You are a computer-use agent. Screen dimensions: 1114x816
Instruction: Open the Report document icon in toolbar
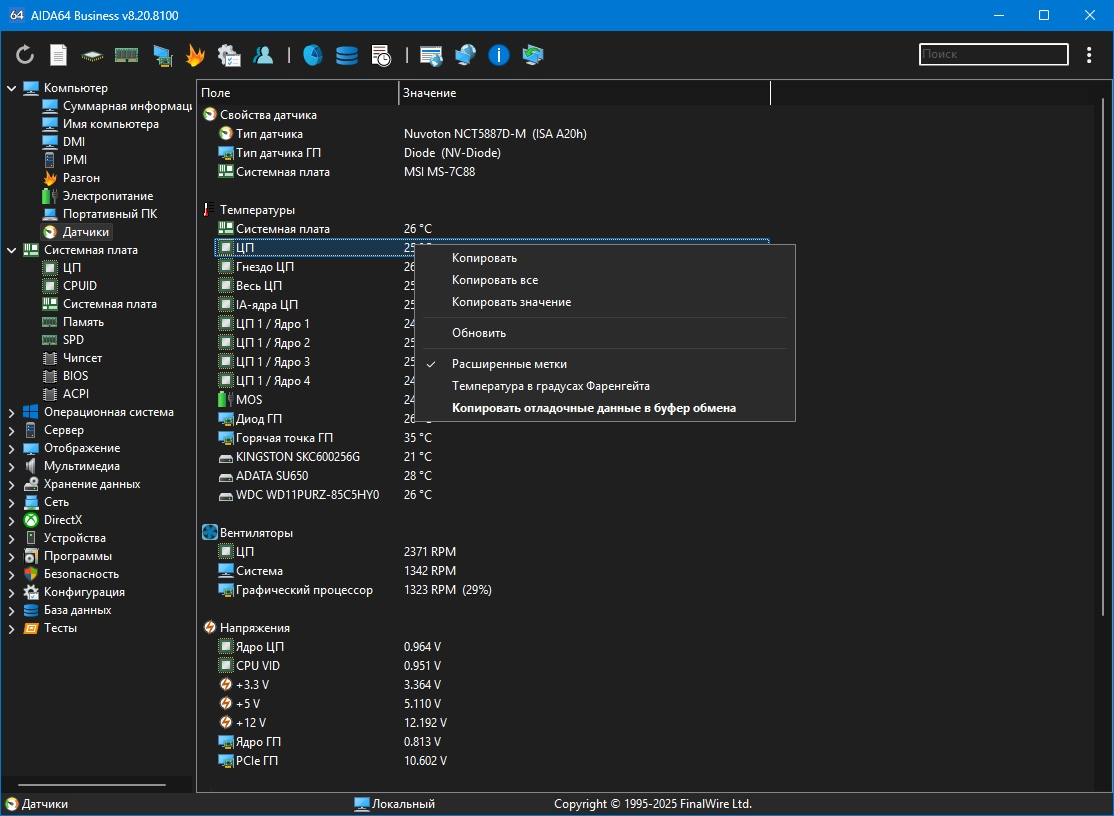59,55
